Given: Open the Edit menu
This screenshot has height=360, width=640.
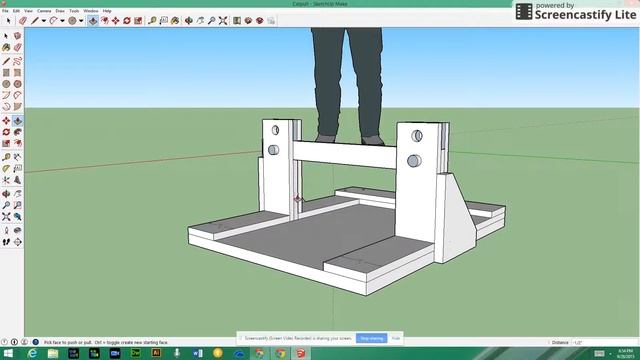Looking at the screenshot, I should tap(16, 11).
